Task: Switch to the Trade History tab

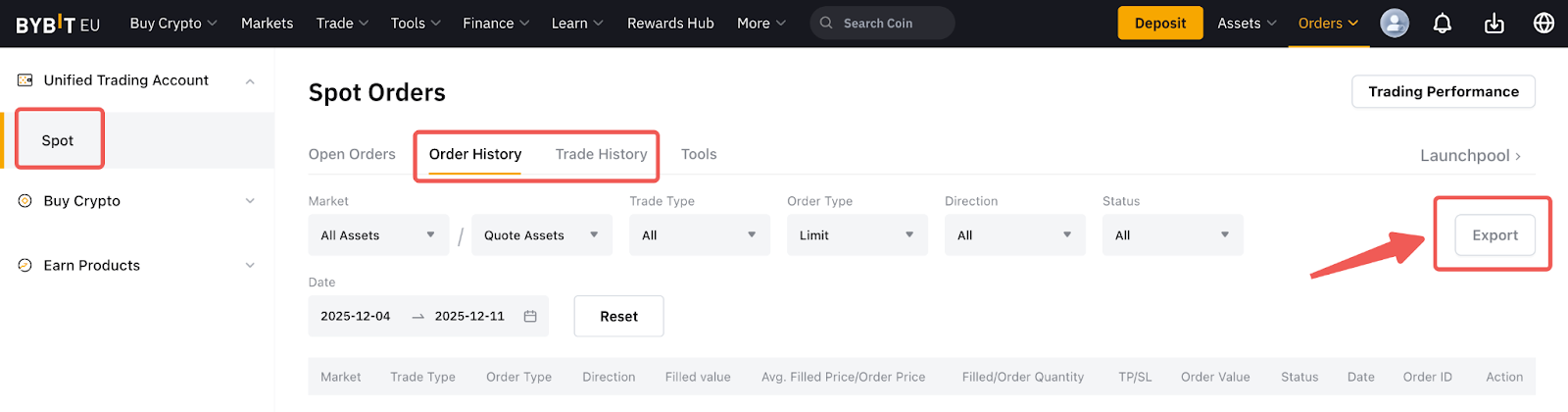Action: (601, 154)
